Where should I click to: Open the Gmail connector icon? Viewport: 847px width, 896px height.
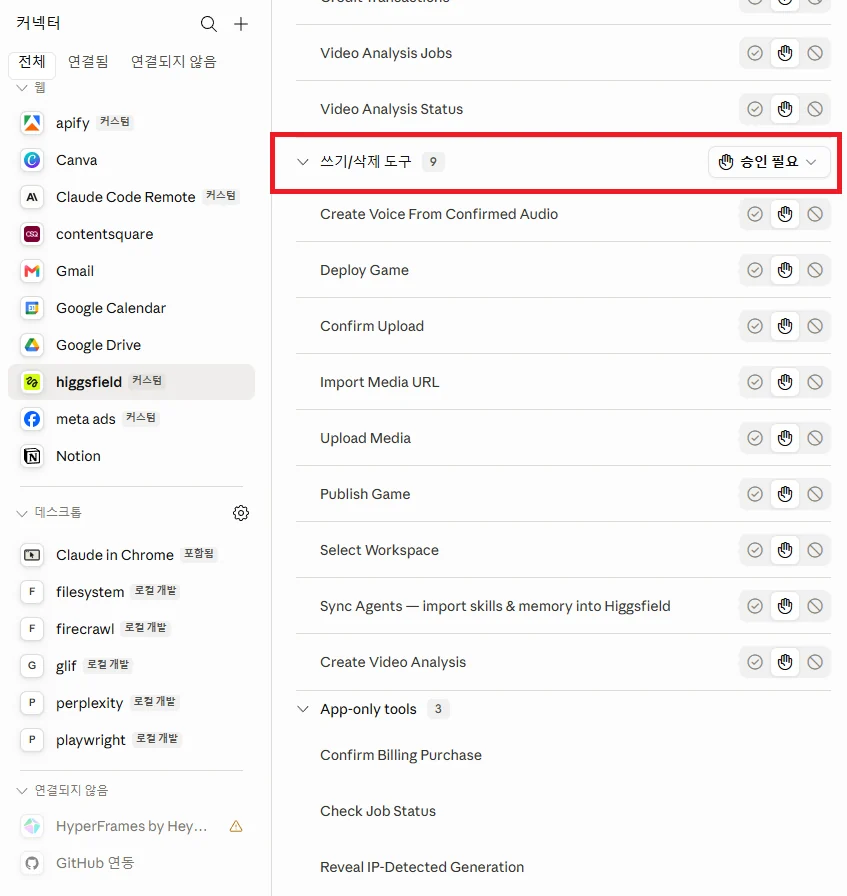[x=32, y=271]
